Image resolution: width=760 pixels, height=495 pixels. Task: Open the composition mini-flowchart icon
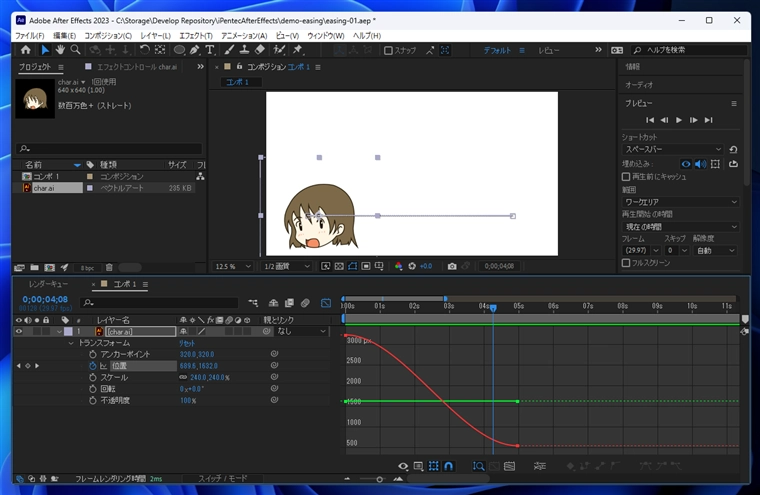point(253,303)
